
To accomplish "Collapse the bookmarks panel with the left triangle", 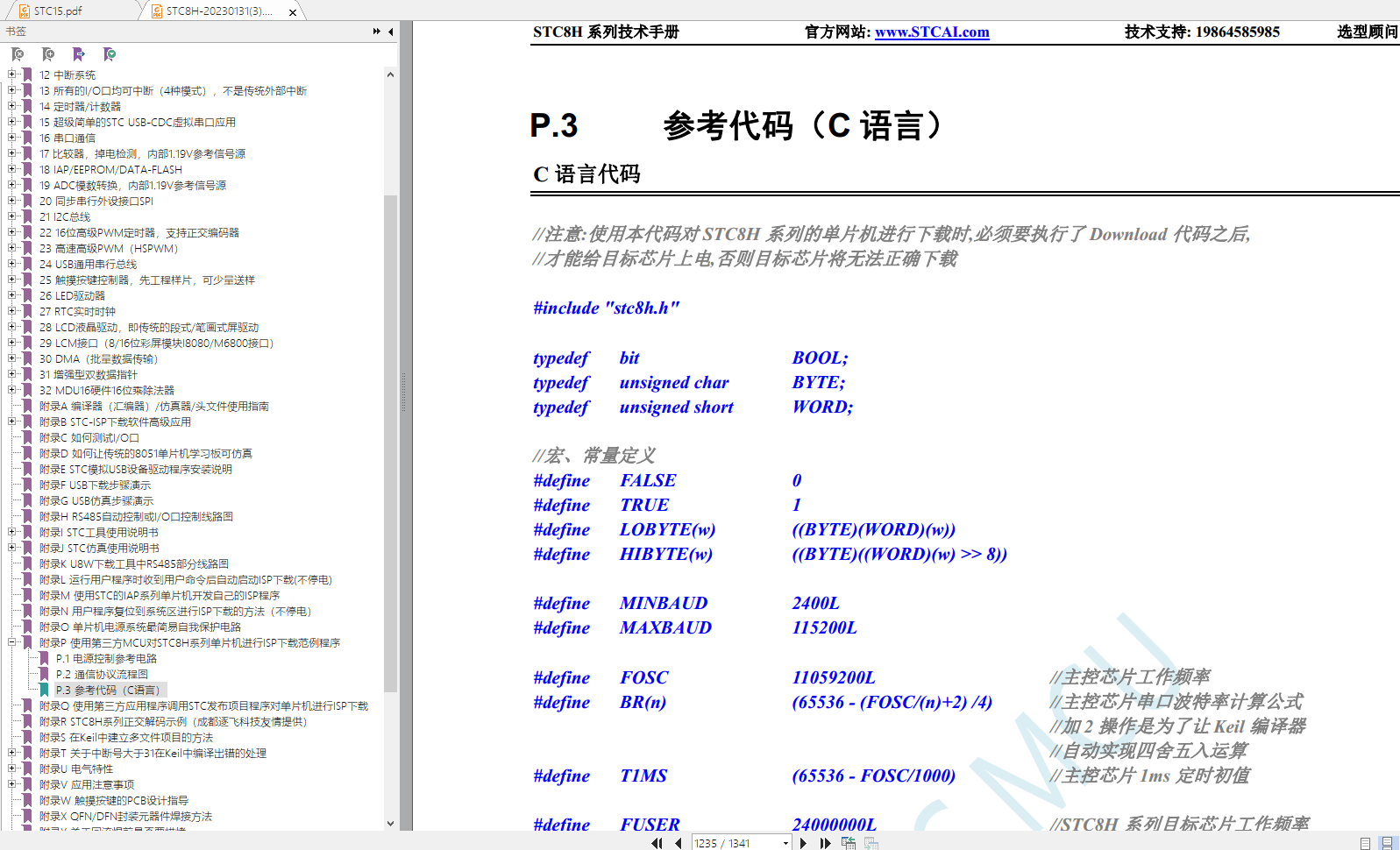I will (x=391, y=32).
